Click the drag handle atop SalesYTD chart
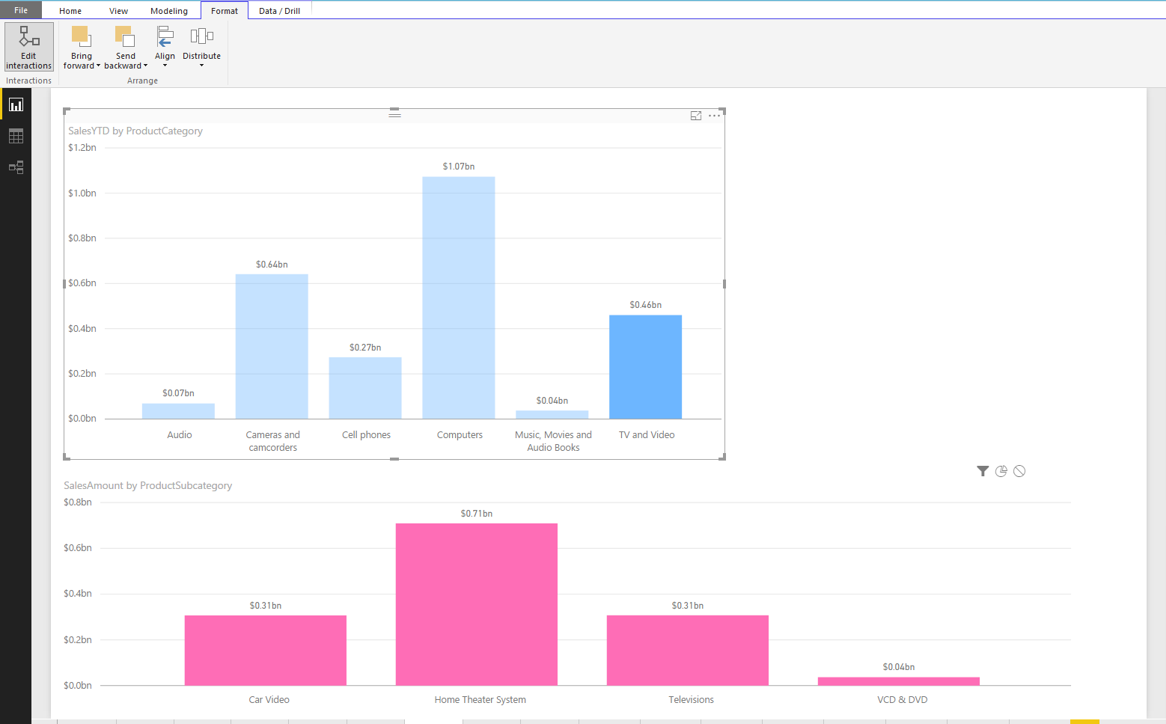 (395, 114)
